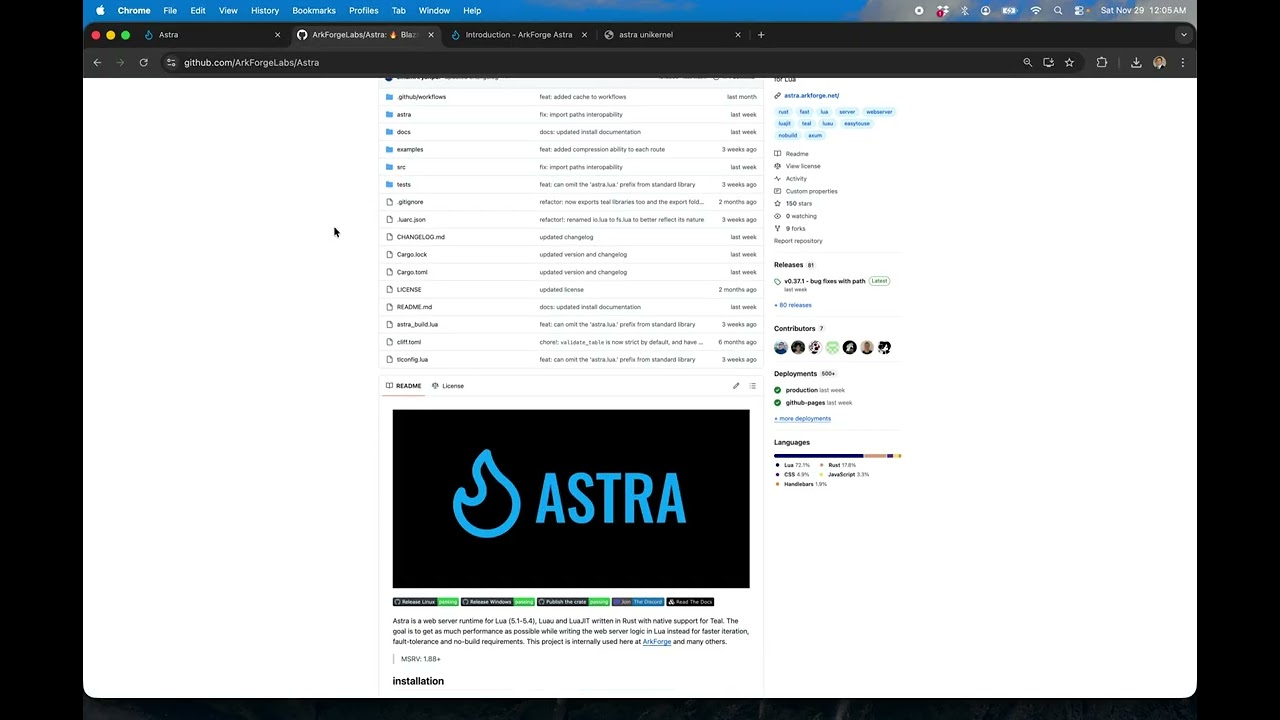Click the first contributor avatar
The width and height of the screenshot is (1280, 720).
pos(781,347)
